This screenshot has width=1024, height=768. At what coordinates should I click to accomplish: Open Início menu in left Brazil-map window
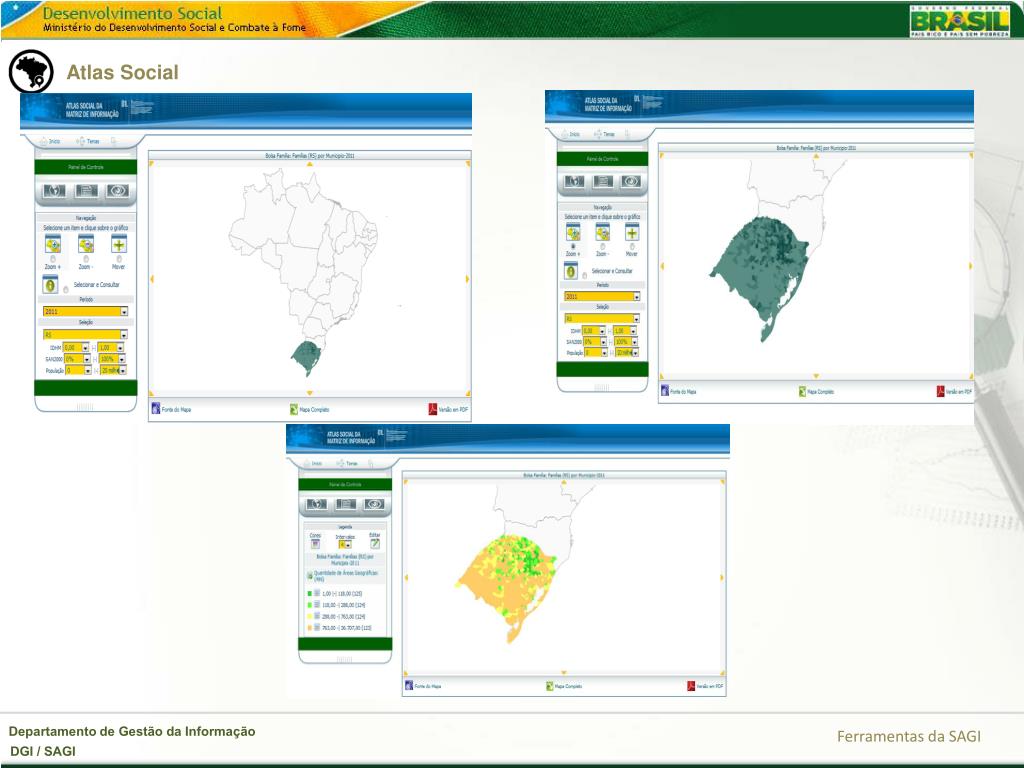(x=50, y=141)
